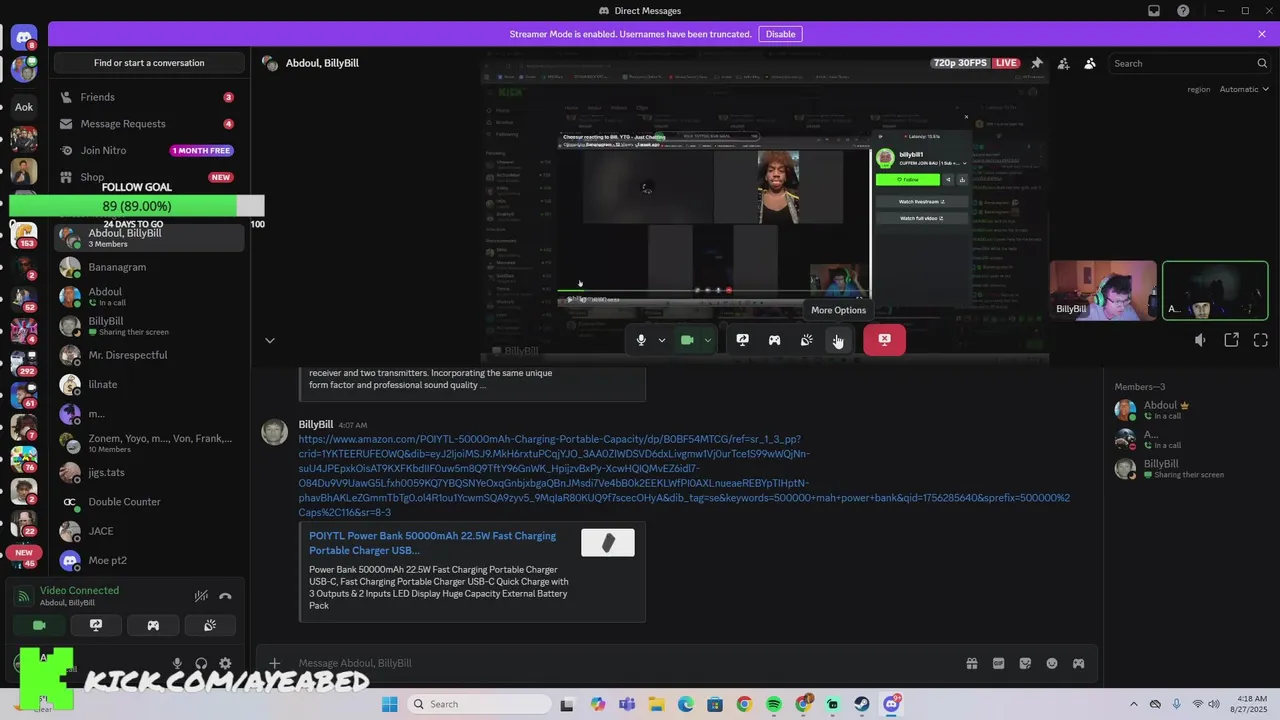Viewport: 1280px width, 720px height.
Task: Open soundboard from call control bar
Action: point(806,340)
